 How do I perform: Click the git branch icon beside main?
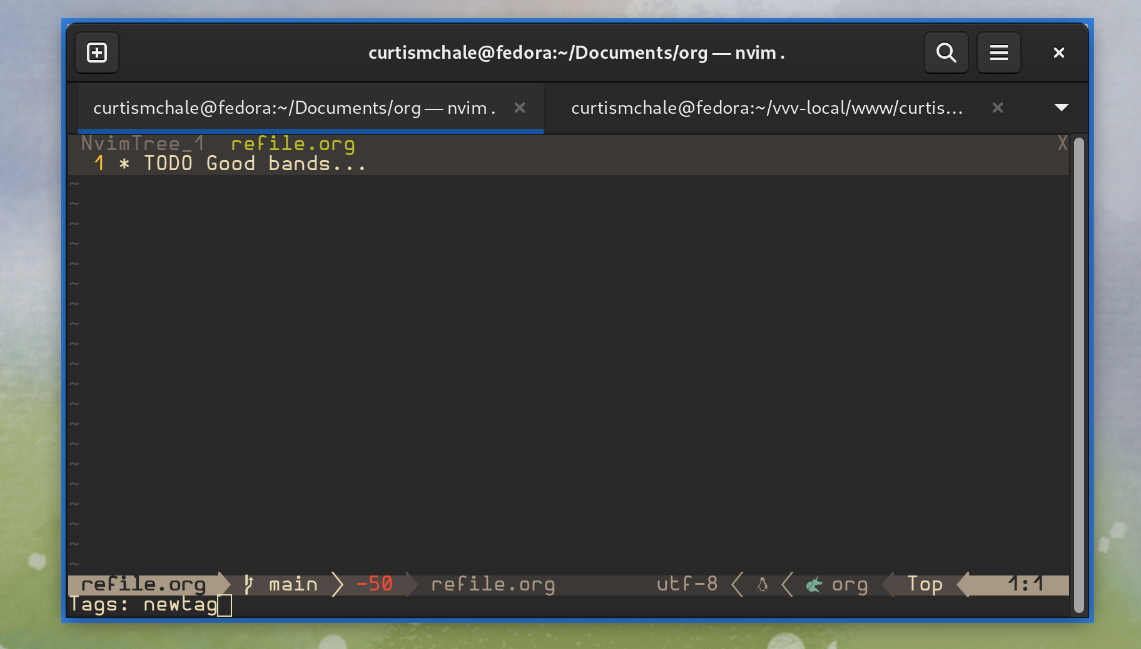coord(248,585)
